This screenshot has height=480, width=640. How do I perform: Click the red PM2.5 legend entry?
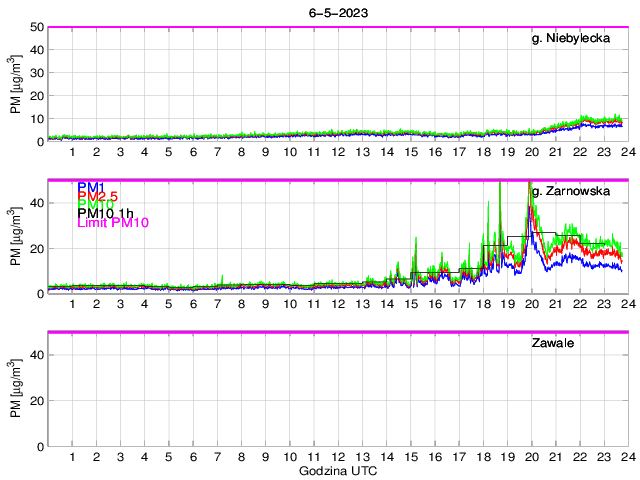98,197
